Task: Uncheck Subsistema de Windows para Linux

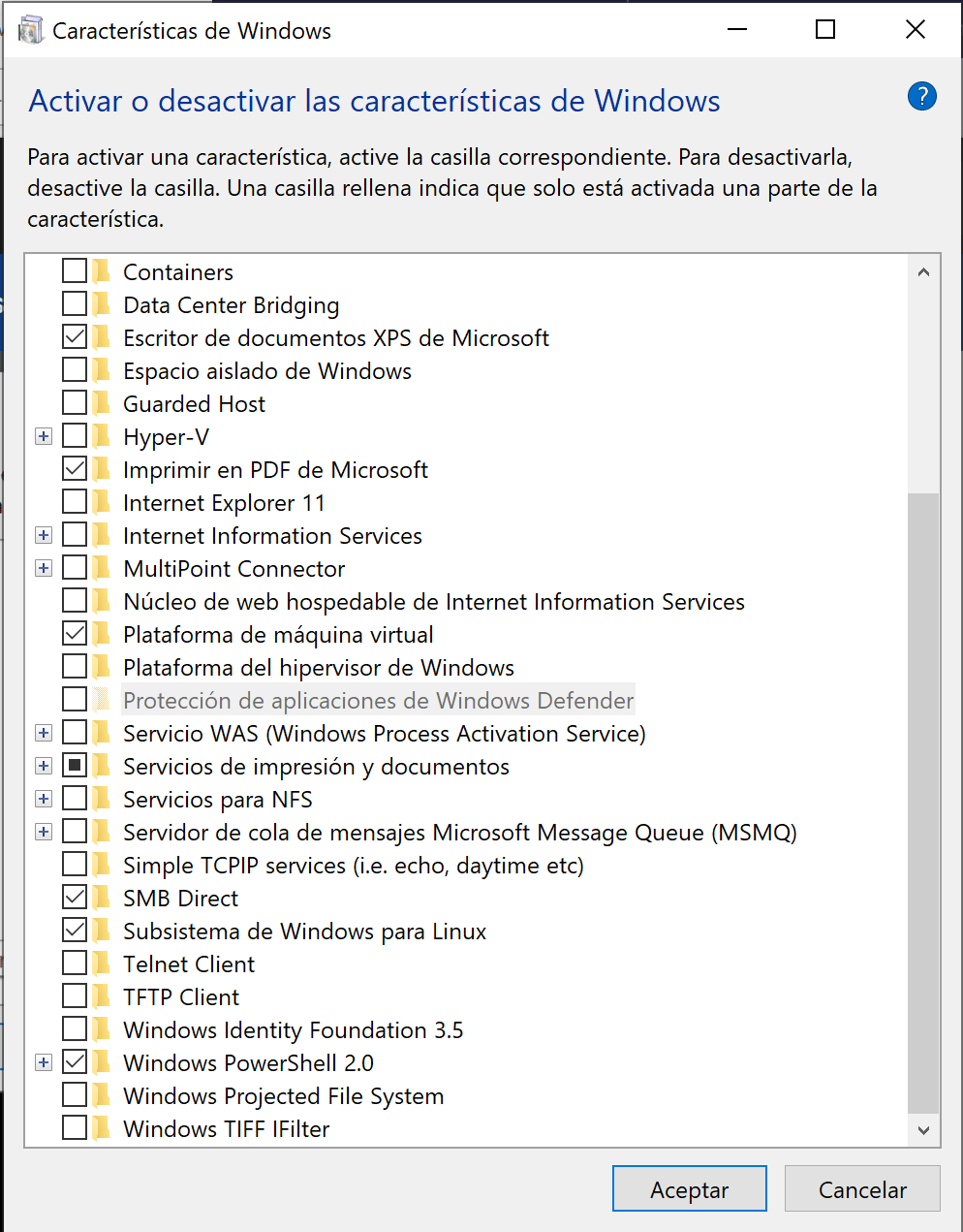Action: [75, 930]
